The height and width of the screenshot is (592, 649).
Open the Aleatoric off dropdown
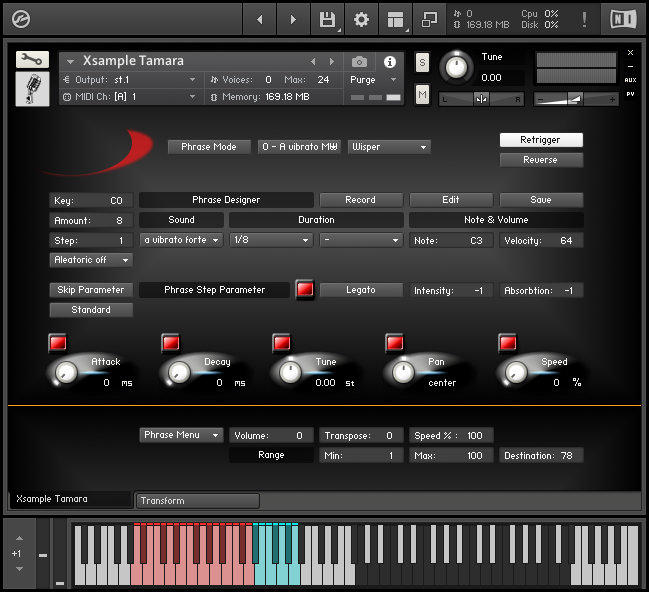(91, 260)
